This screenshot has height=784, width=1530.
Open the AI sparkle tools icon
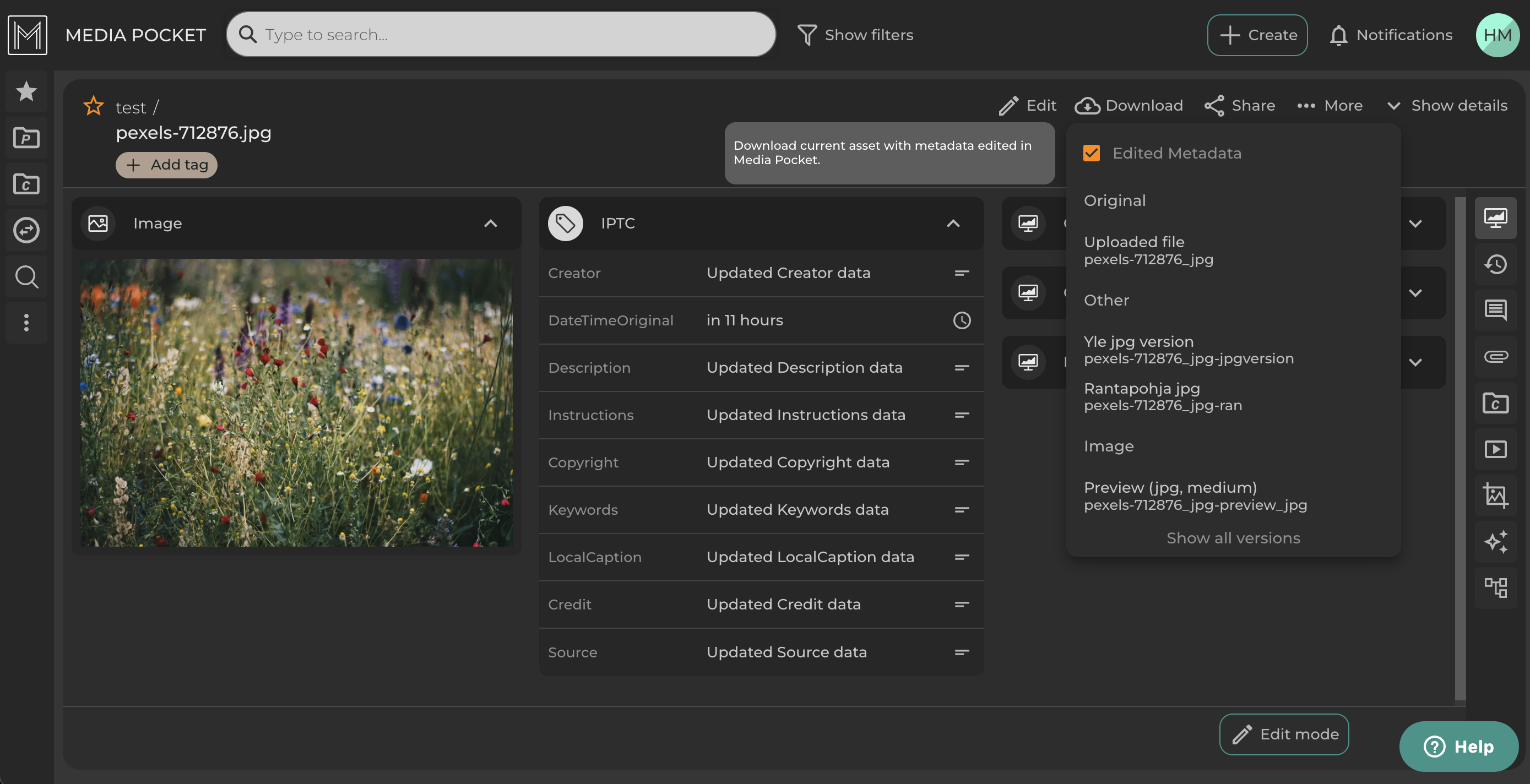1495,542
